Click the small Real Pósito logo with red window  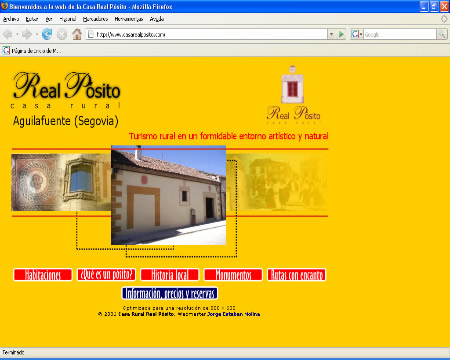293,95
